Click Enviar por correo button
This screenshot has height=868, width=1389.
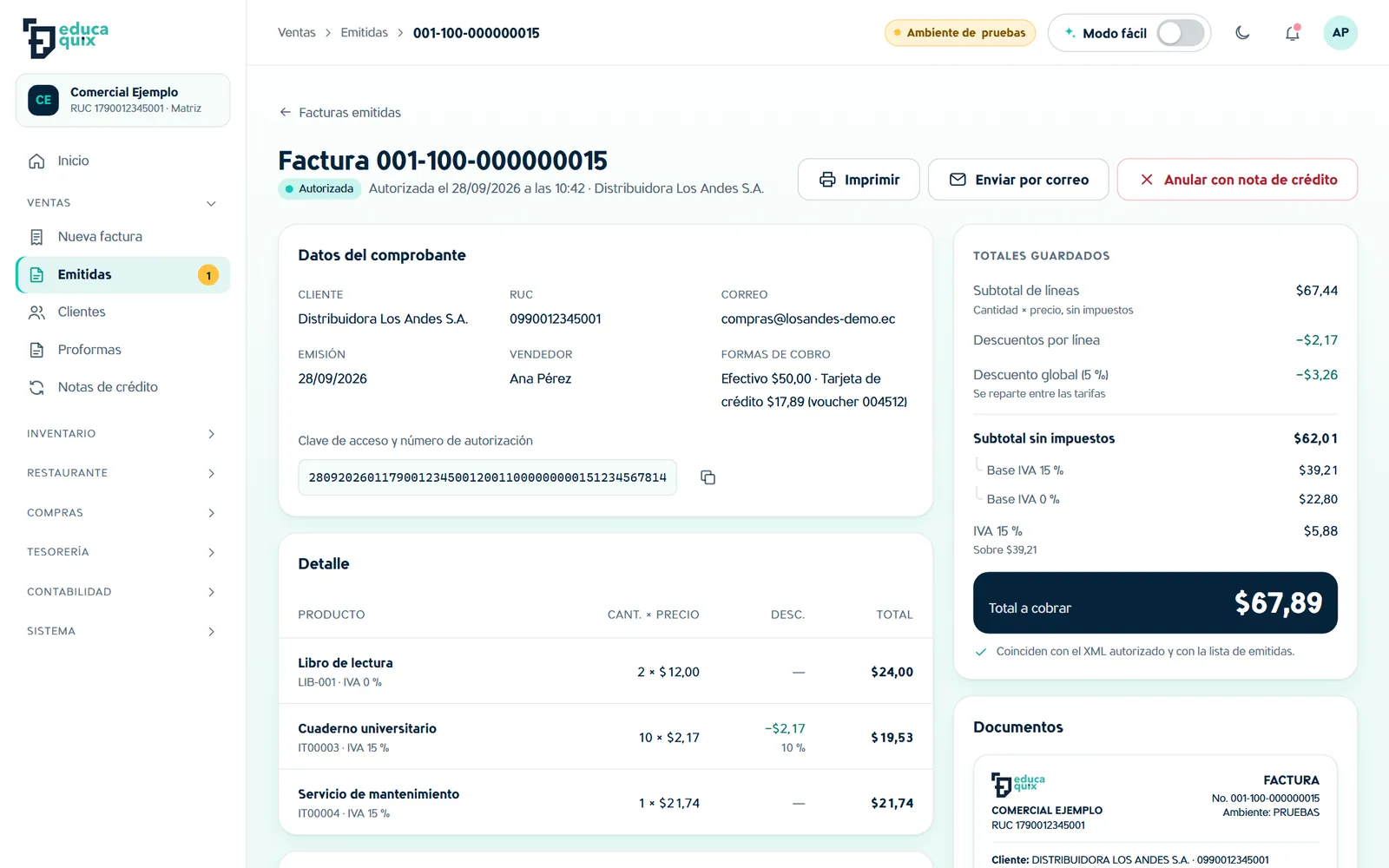coord(1018,180)
